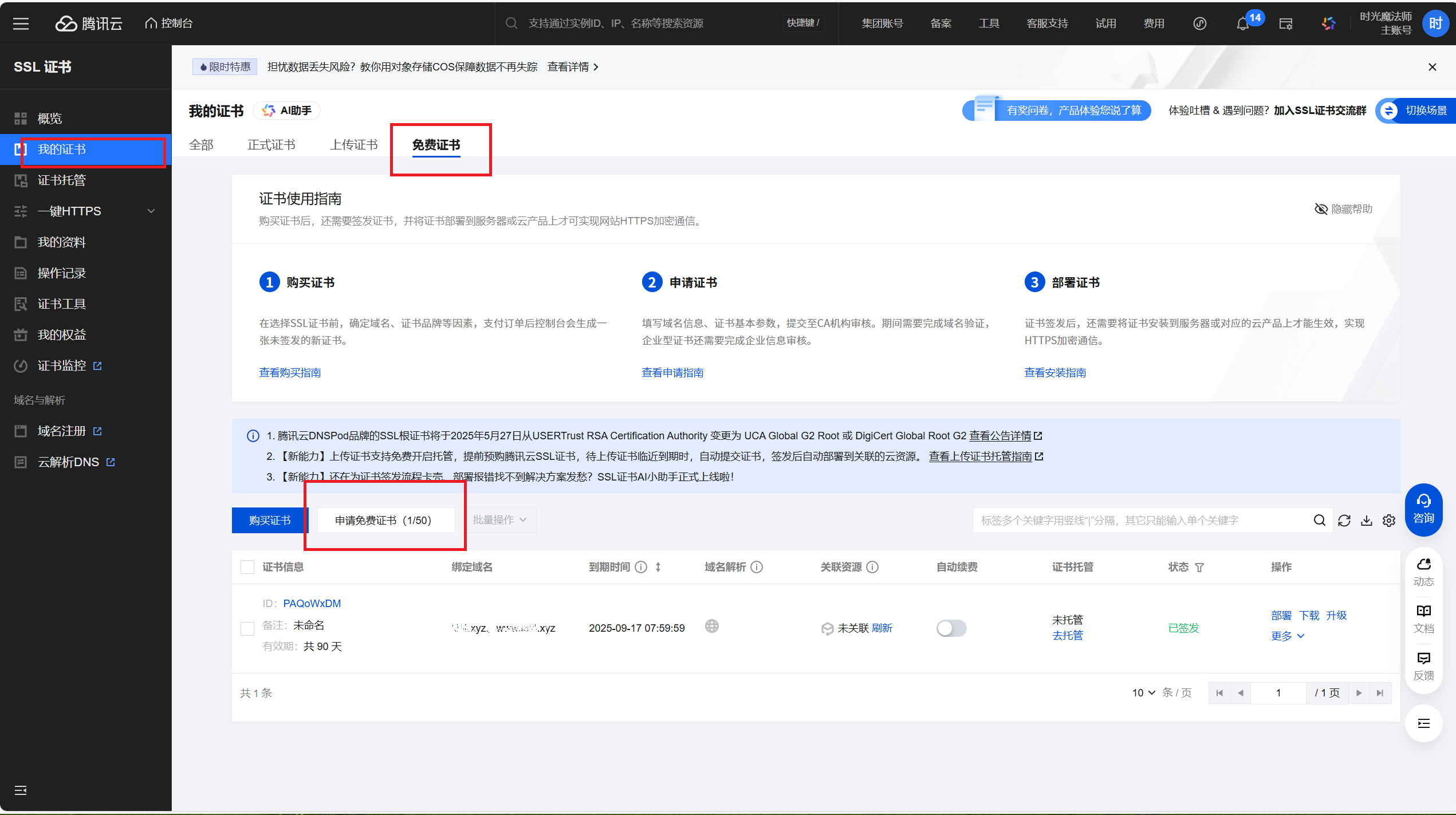Open the 10 条/页 page size dropdown
Viewport: 1456px width, 815px height.
pyautogui.click(x=1143, y=692)
